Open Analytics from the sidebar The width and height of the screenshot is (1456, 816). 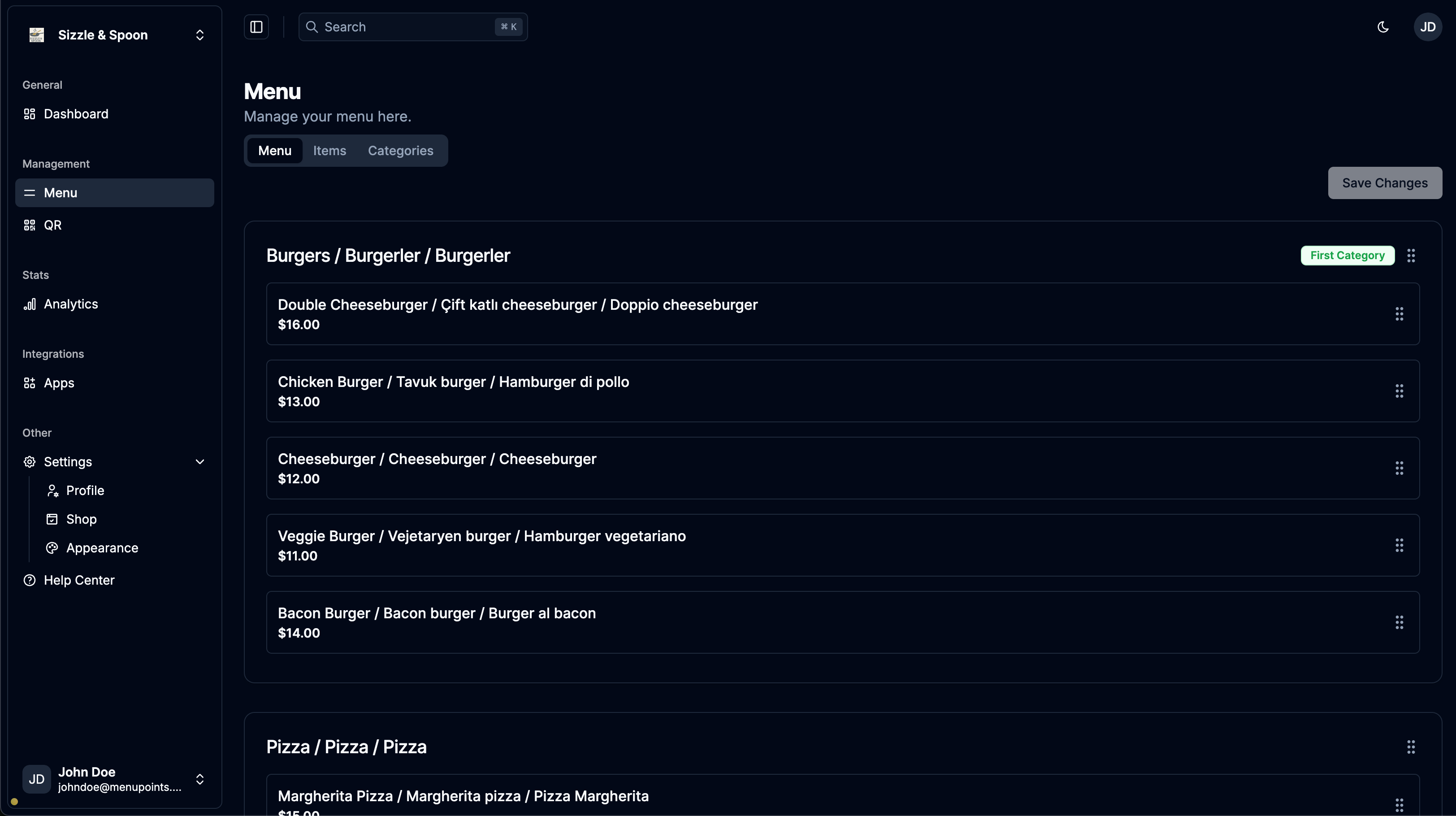point(71,304)
